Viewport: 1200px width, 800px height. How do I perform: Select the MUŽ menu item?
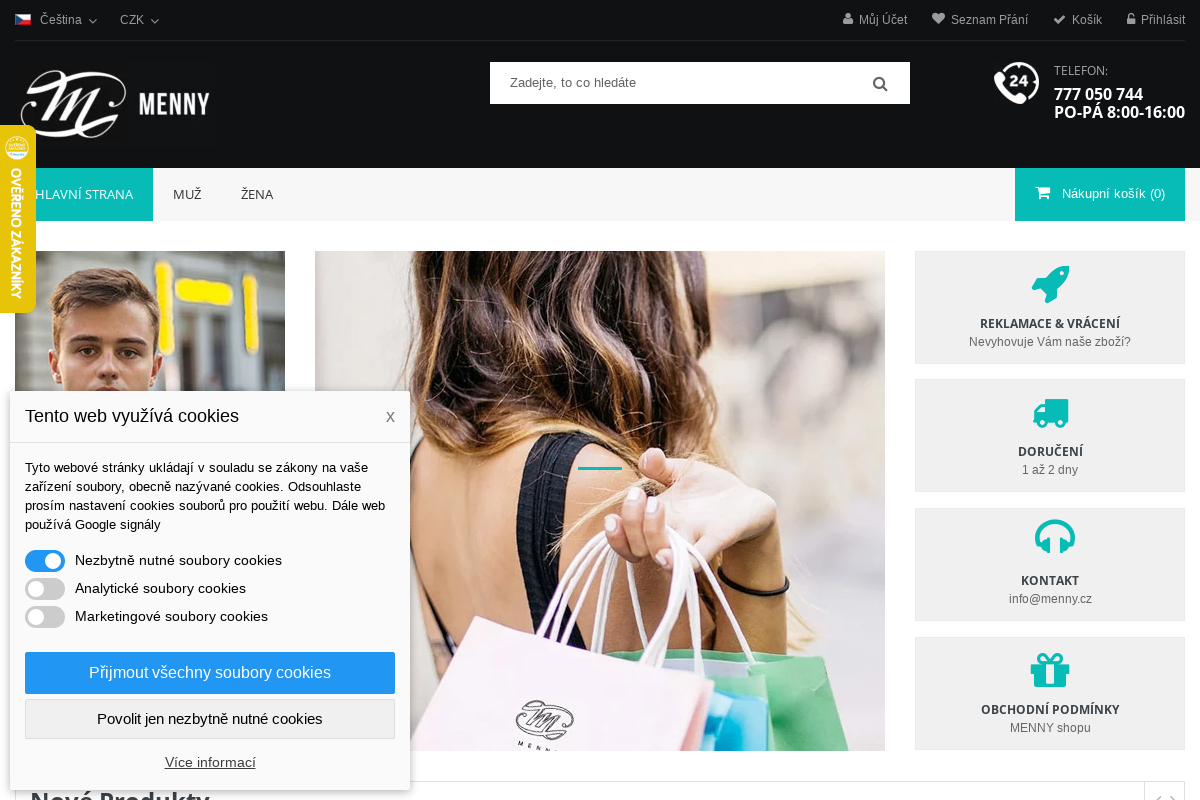(187, 194)
